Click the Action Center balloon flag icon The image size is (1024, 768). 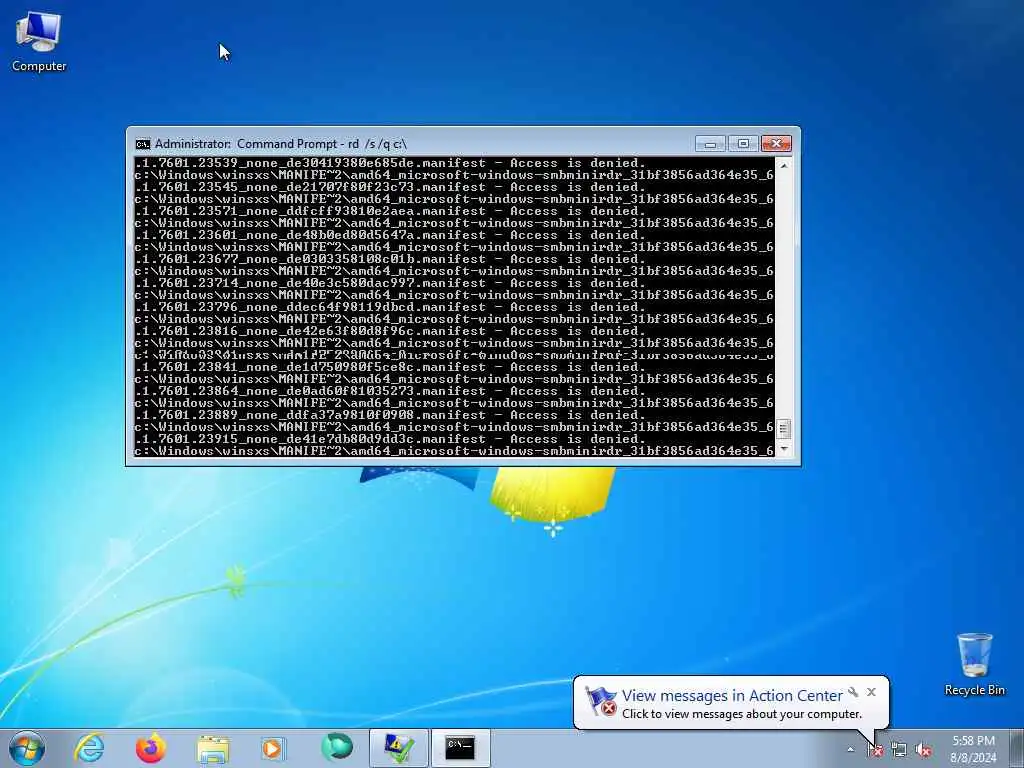[600, 701]
